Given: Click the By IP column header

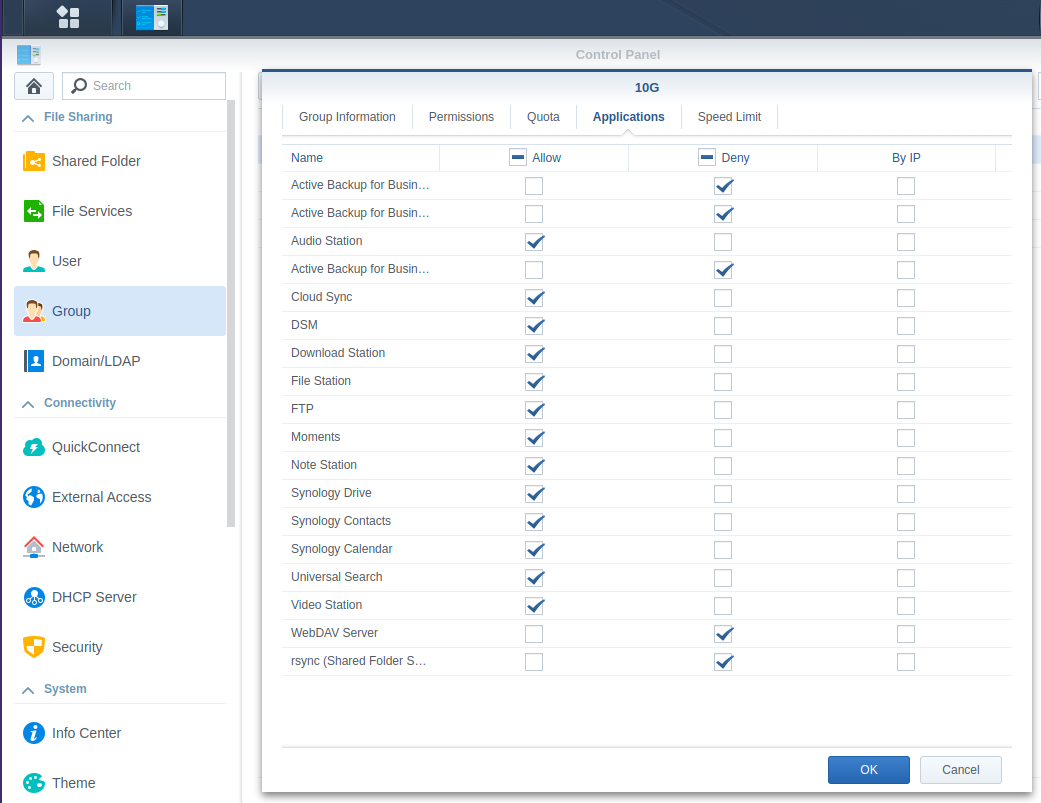Looking at the screenshot, I should point(906,158).
